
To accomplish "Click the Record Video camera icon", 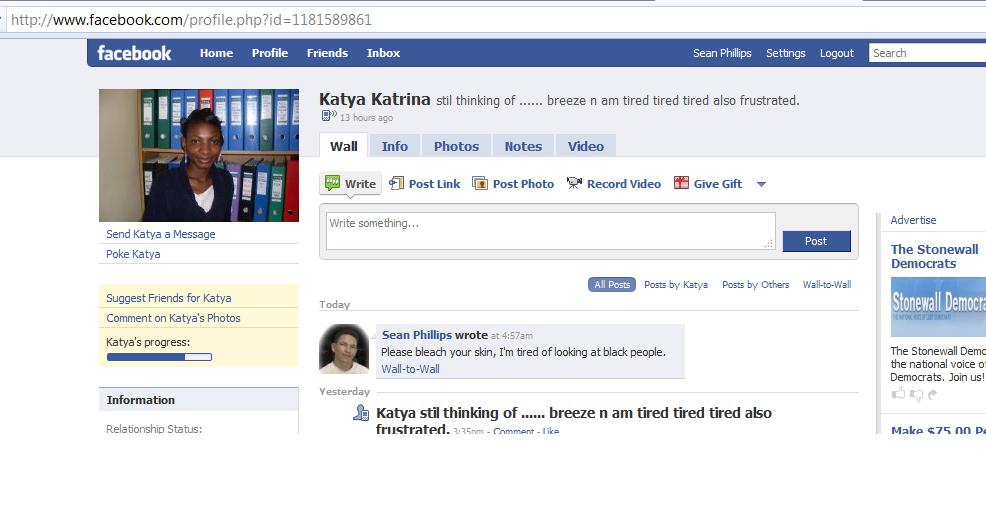I will [x=574, y=183].
